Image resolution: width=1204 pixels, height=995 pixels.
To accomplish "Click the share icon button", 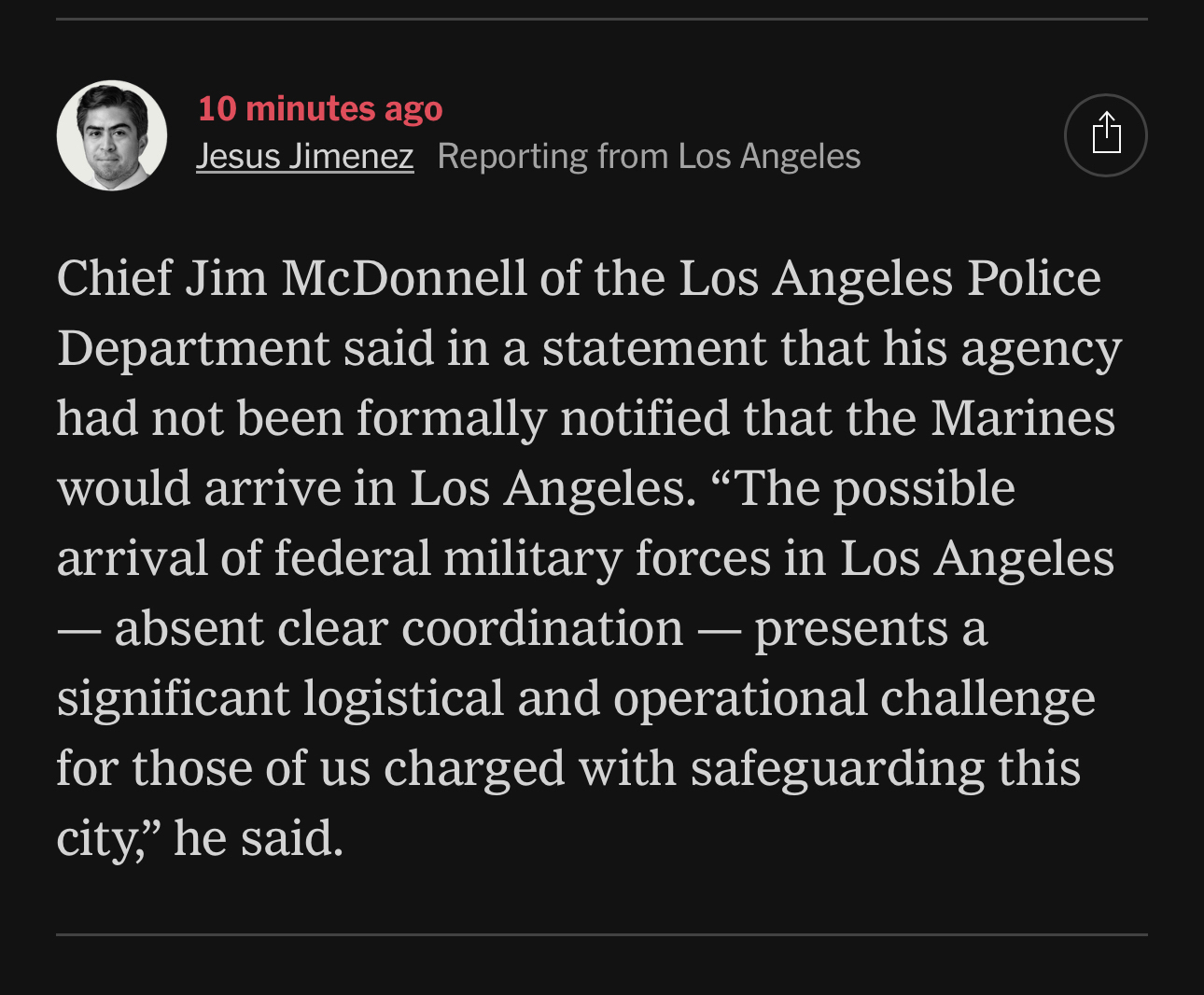I will (x=1105, y=134).
